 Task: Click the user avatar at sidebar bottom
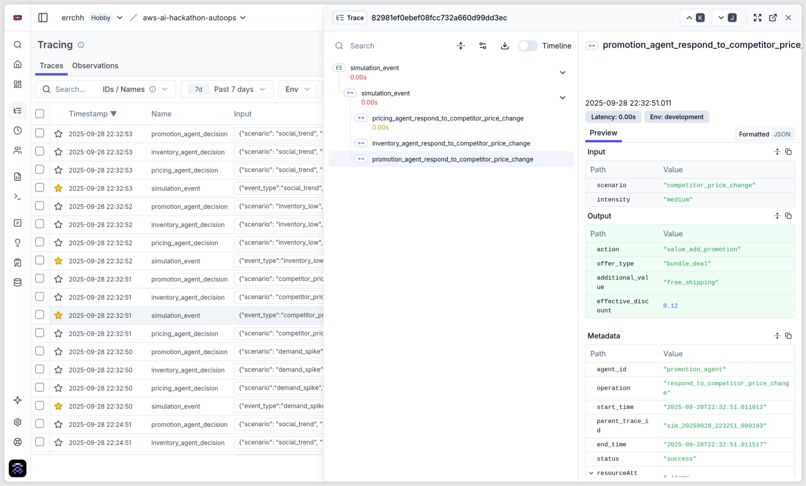(17, 468)
